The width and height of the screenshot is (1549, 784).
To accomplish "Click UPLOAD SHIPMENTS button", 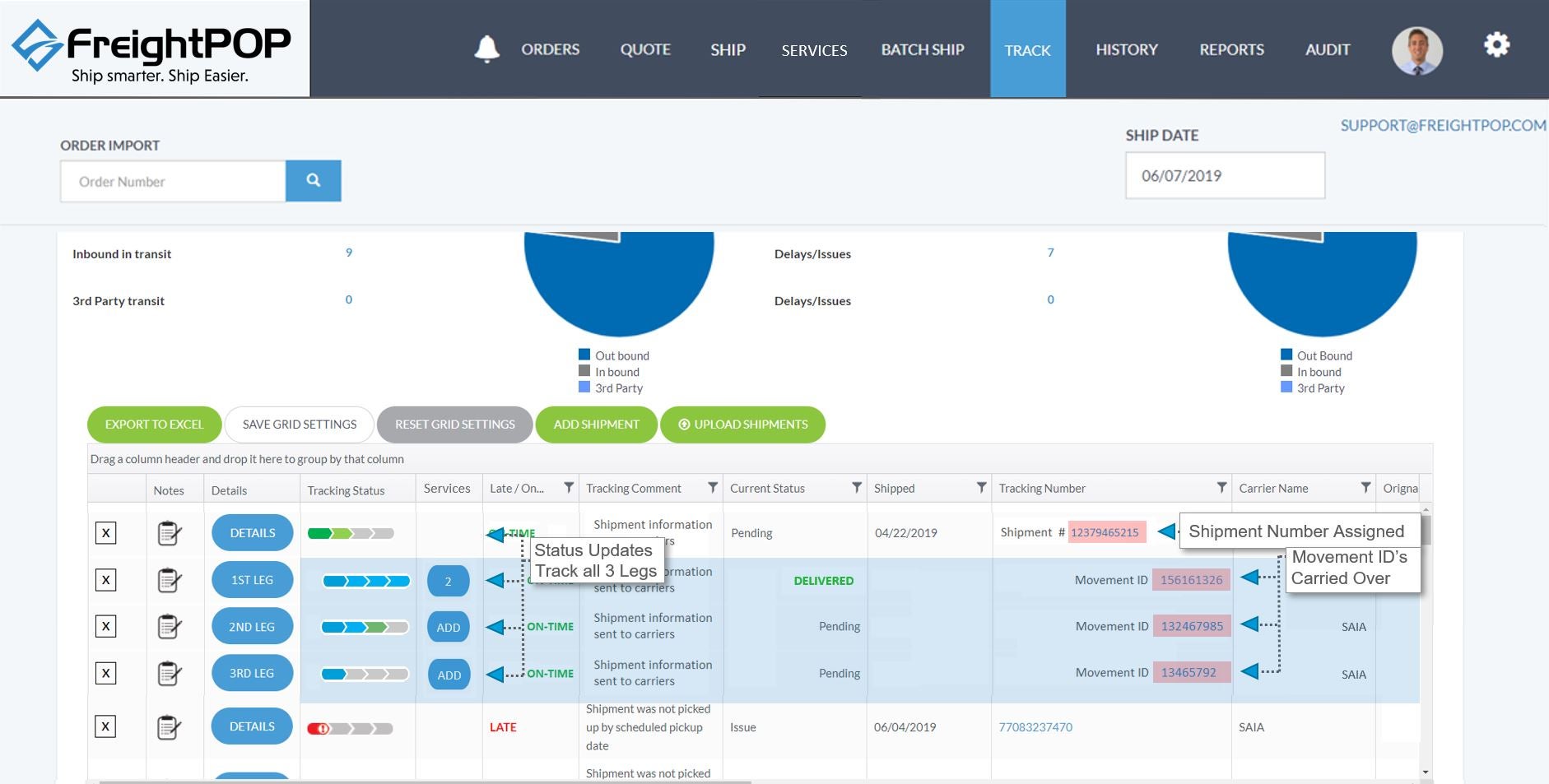I will pos(742,424).
